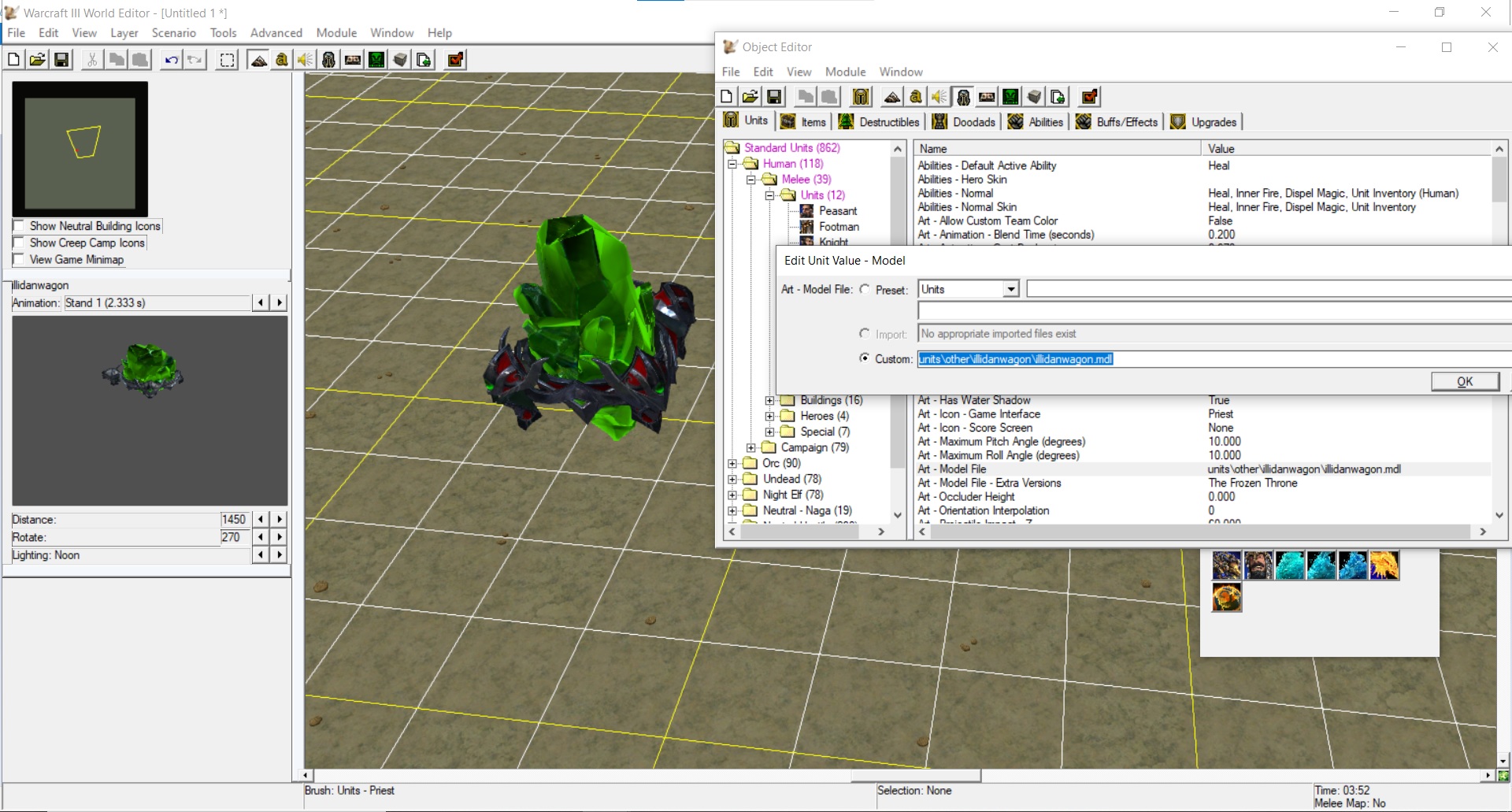The height and width of the screenshot is (812, 1512).
Task: Open AI Editor from Object Editor toolbar
Action: click(x=1010, y=97)
